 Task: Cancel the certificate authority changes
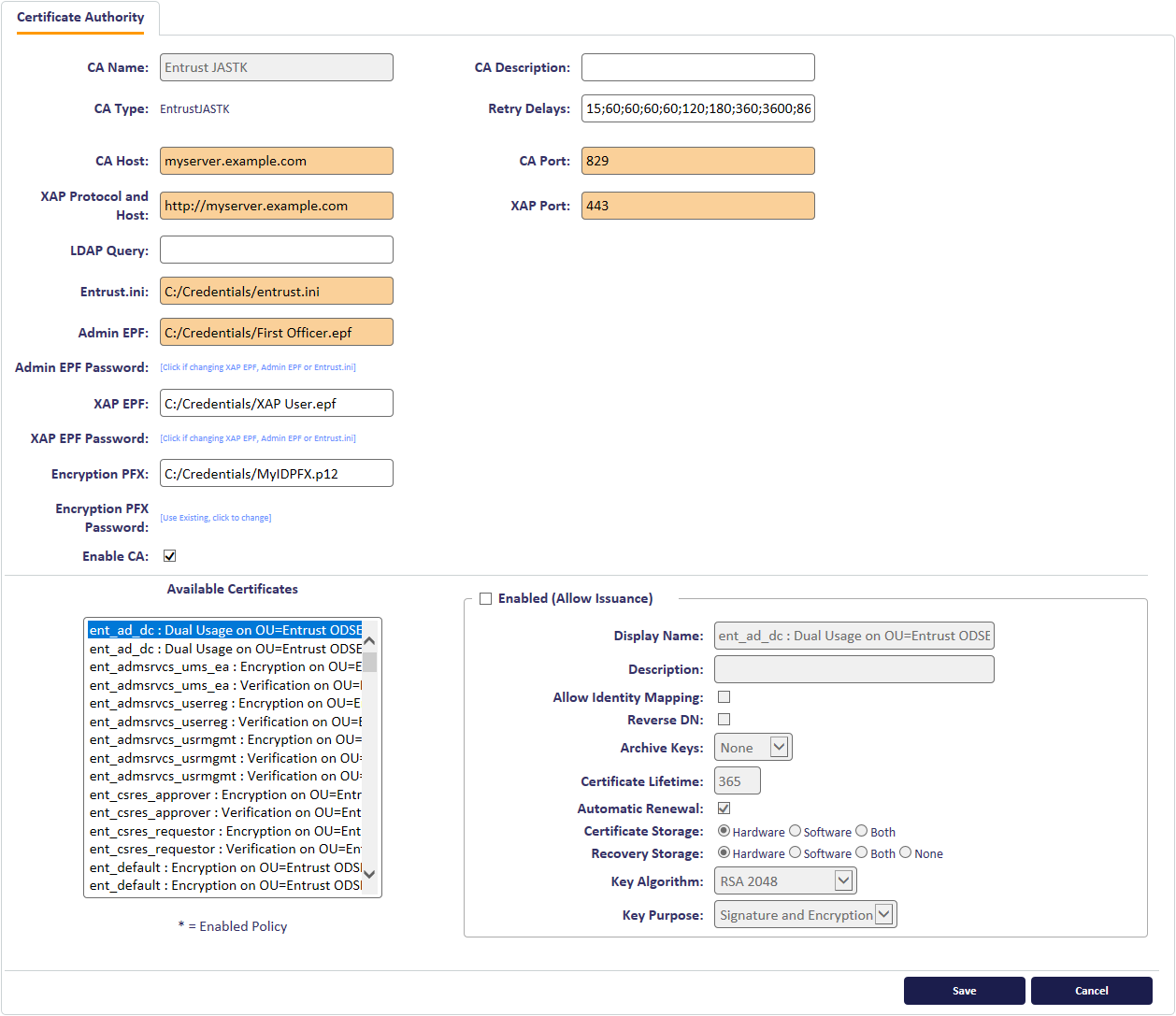(1092, 991)
